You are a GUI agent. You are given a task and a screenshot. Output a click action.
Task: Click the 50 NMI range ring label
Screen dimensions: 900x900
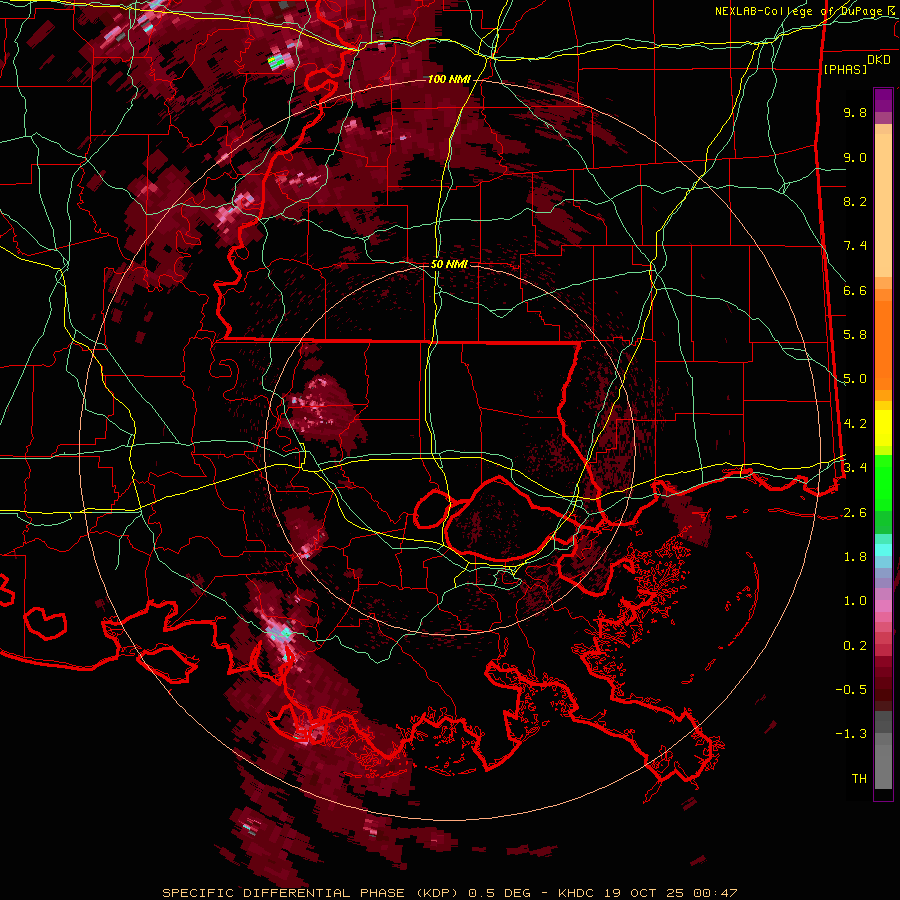[449, 264]
